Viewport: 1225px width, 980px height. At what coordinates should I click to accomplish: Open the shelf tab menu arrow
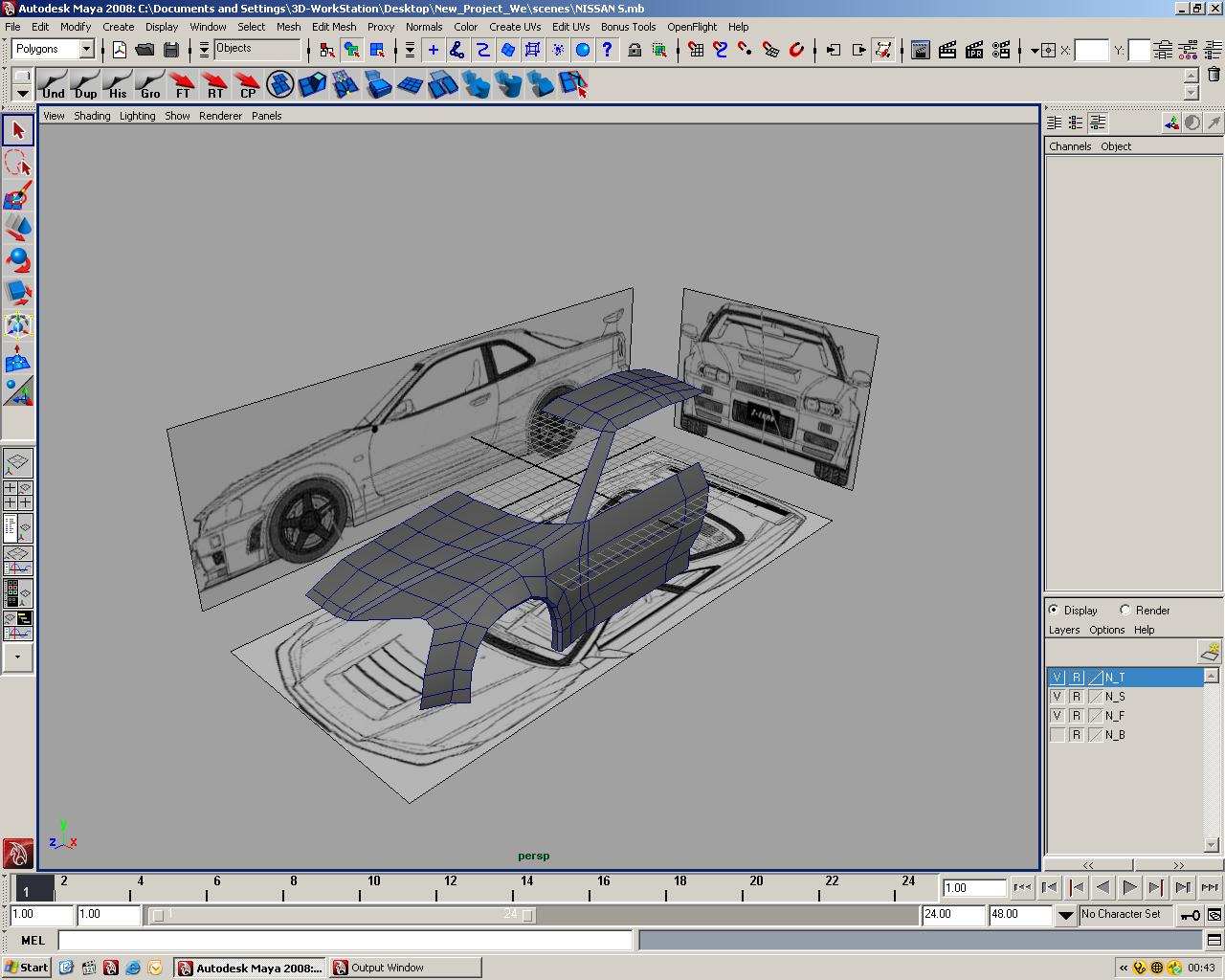coord(22,93)
